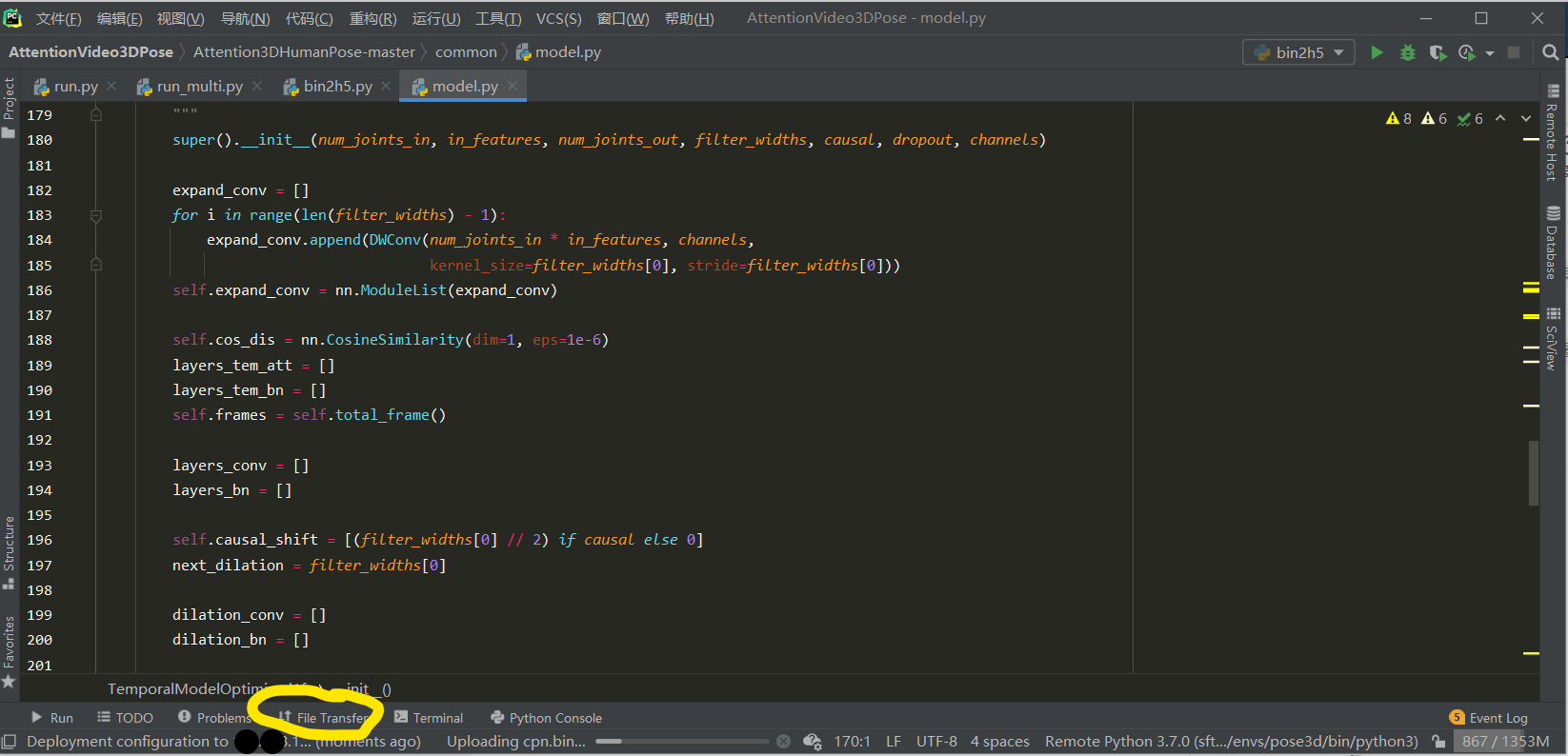Open the 代码(C) menu
The image size is (1568, 756).
[x=309, y=18]
